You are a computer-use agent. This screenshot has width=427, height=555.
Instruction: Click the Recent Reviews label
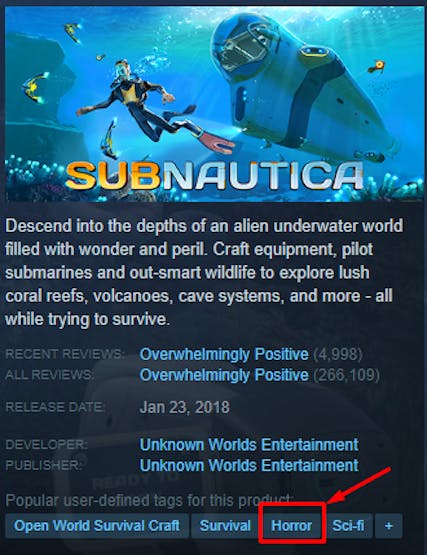coord(65,354)
